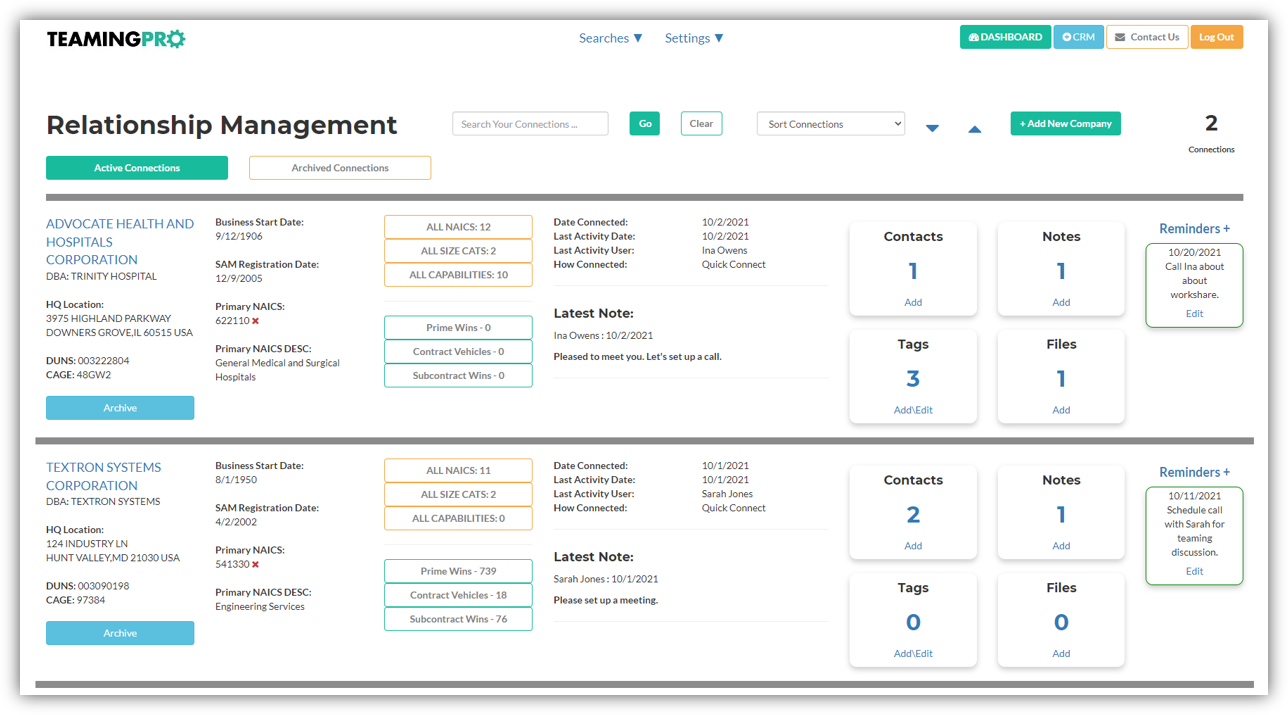Image resolution: width=1288 pixels, height=715 pixels.
Task: Open the CRM button
Action: 1078,37
